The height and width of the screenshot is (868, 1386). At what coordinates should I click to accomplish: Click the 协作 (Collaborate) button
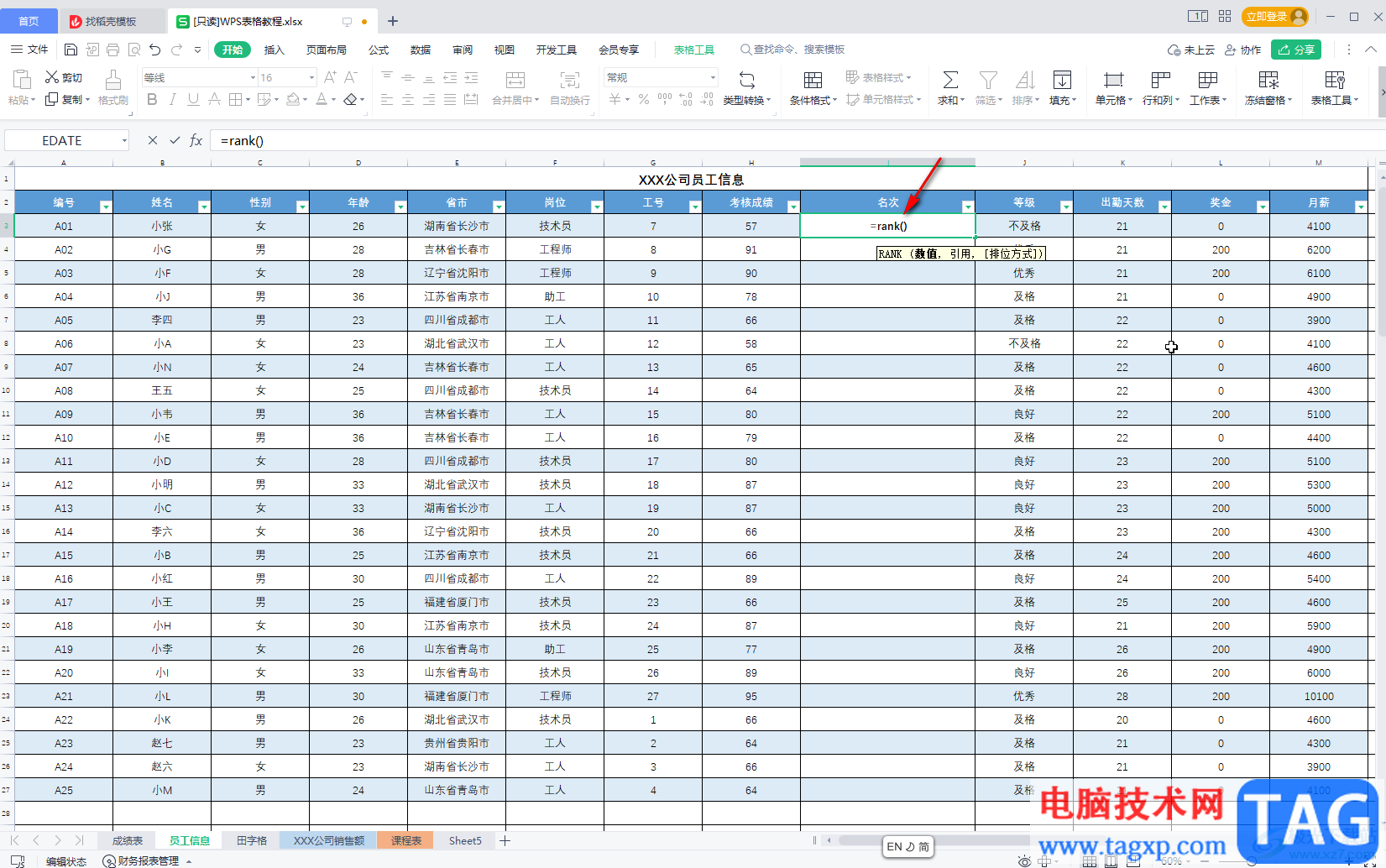[x=1243, y=50]
